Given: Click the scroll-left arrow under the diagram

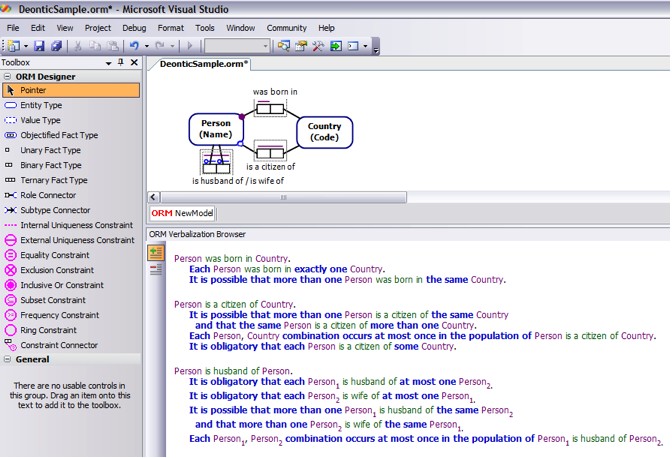Looking at the screenshot, I should click(154, 197).
